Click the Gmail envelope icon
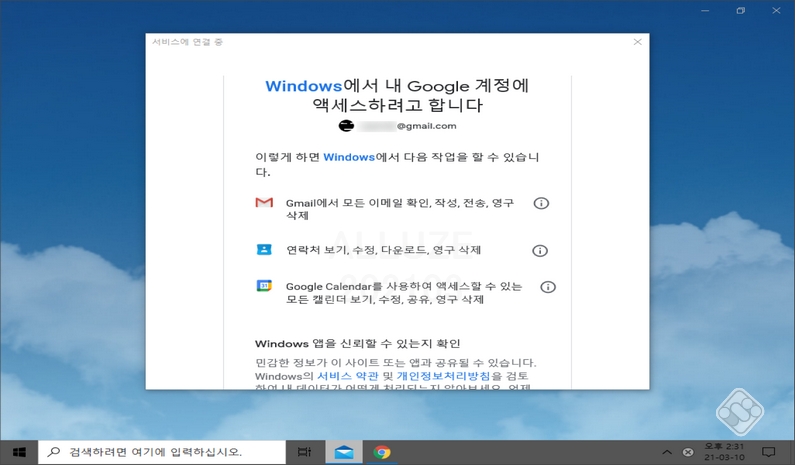This screenshot has width=795, height=465. pyautogui.click(x=264, y=203)
